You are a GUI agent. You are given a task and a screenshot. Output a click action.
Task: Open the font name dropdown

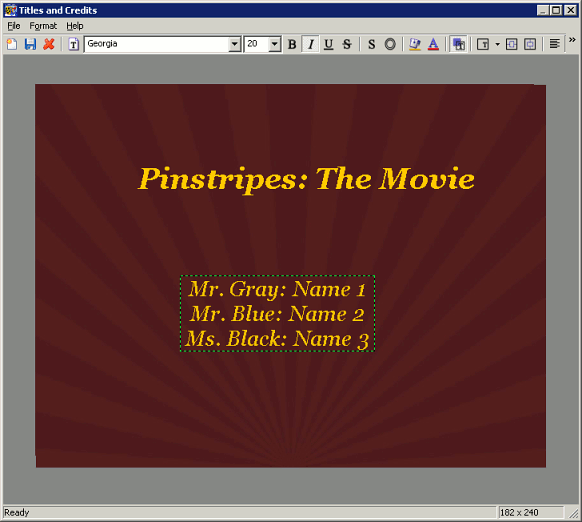click(235, 45)
